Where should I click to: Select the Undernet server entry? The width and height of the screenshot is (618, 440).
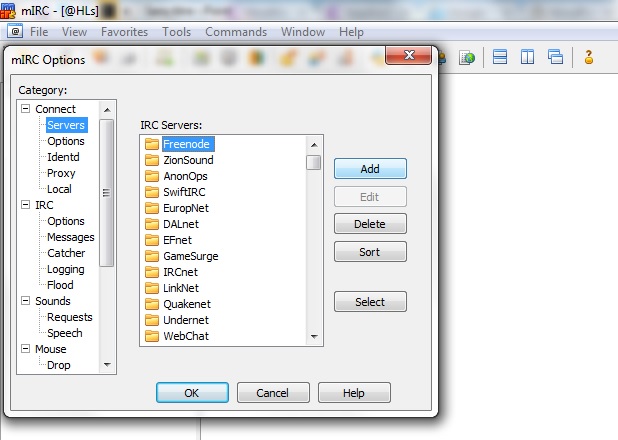click(186, 320)
